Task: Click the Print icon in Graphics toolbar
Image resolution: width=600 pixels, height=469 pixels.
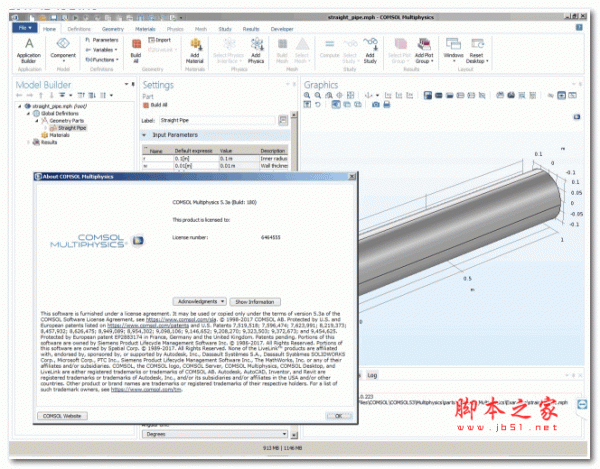Action: (387, 104)
